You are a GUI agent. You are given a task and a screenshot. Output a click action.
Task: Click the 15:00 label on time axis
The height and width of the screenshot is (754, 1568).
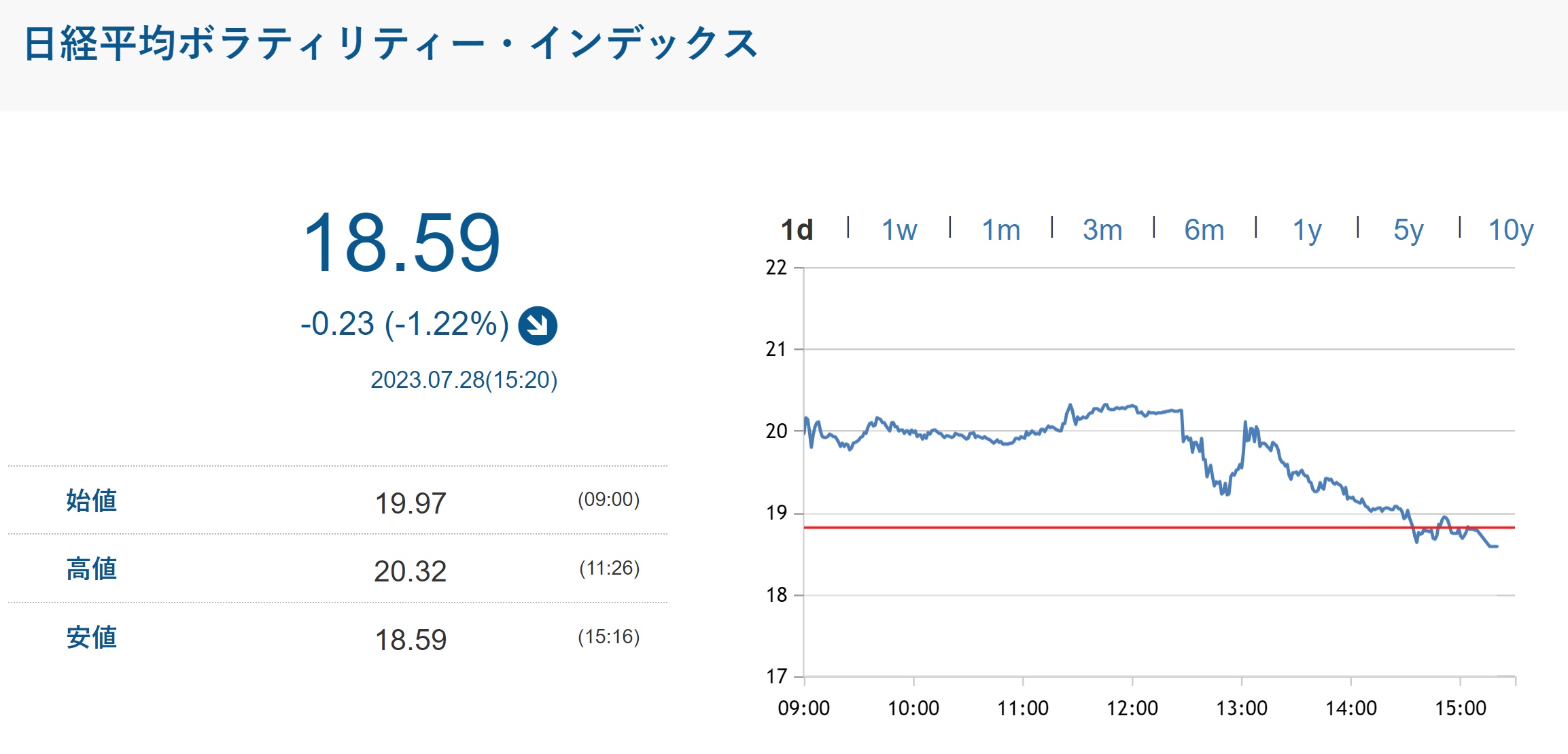[1460, 708]
